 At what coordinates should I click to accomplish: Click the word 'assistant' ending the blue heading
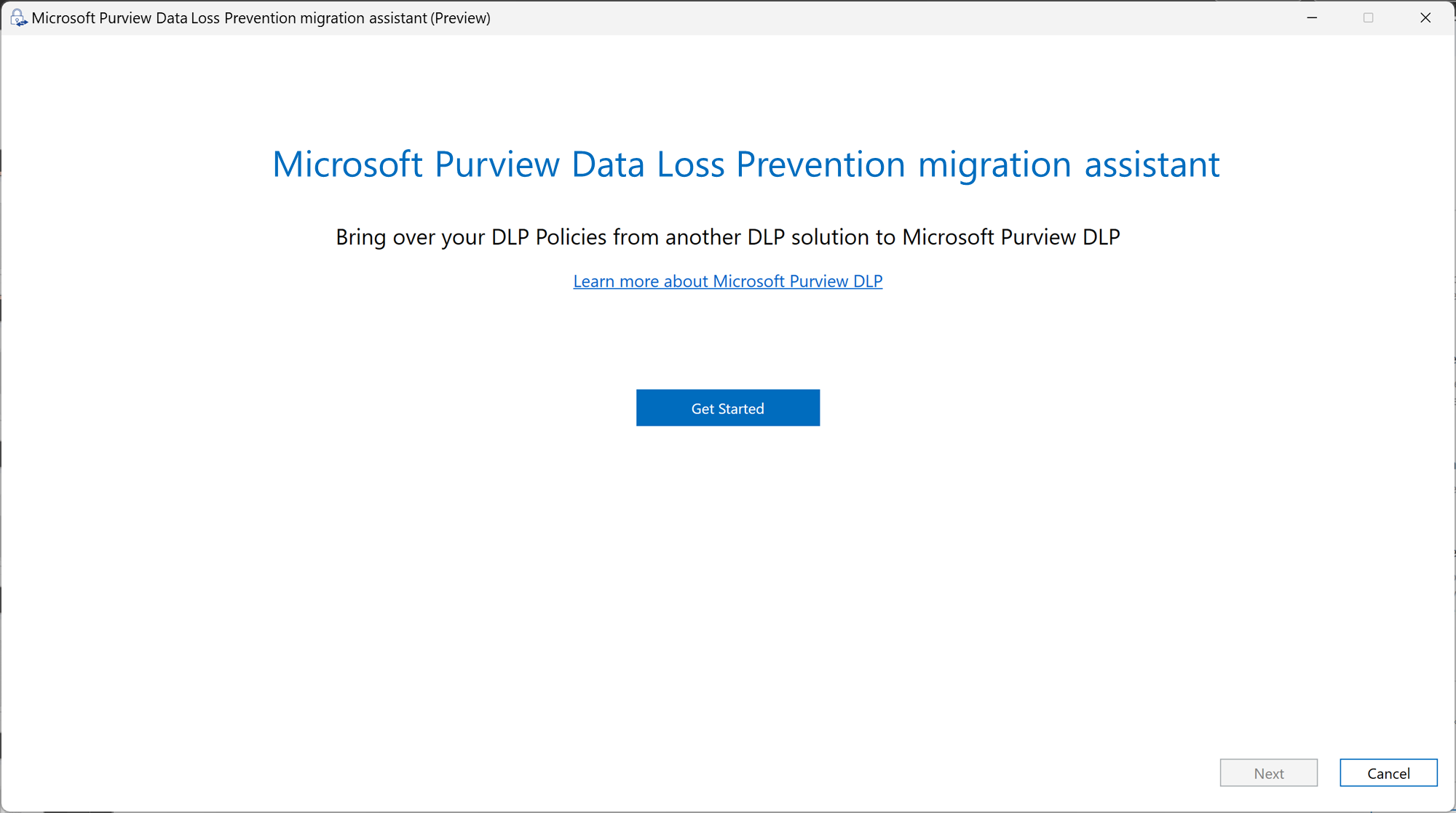tap(1152, 164)
